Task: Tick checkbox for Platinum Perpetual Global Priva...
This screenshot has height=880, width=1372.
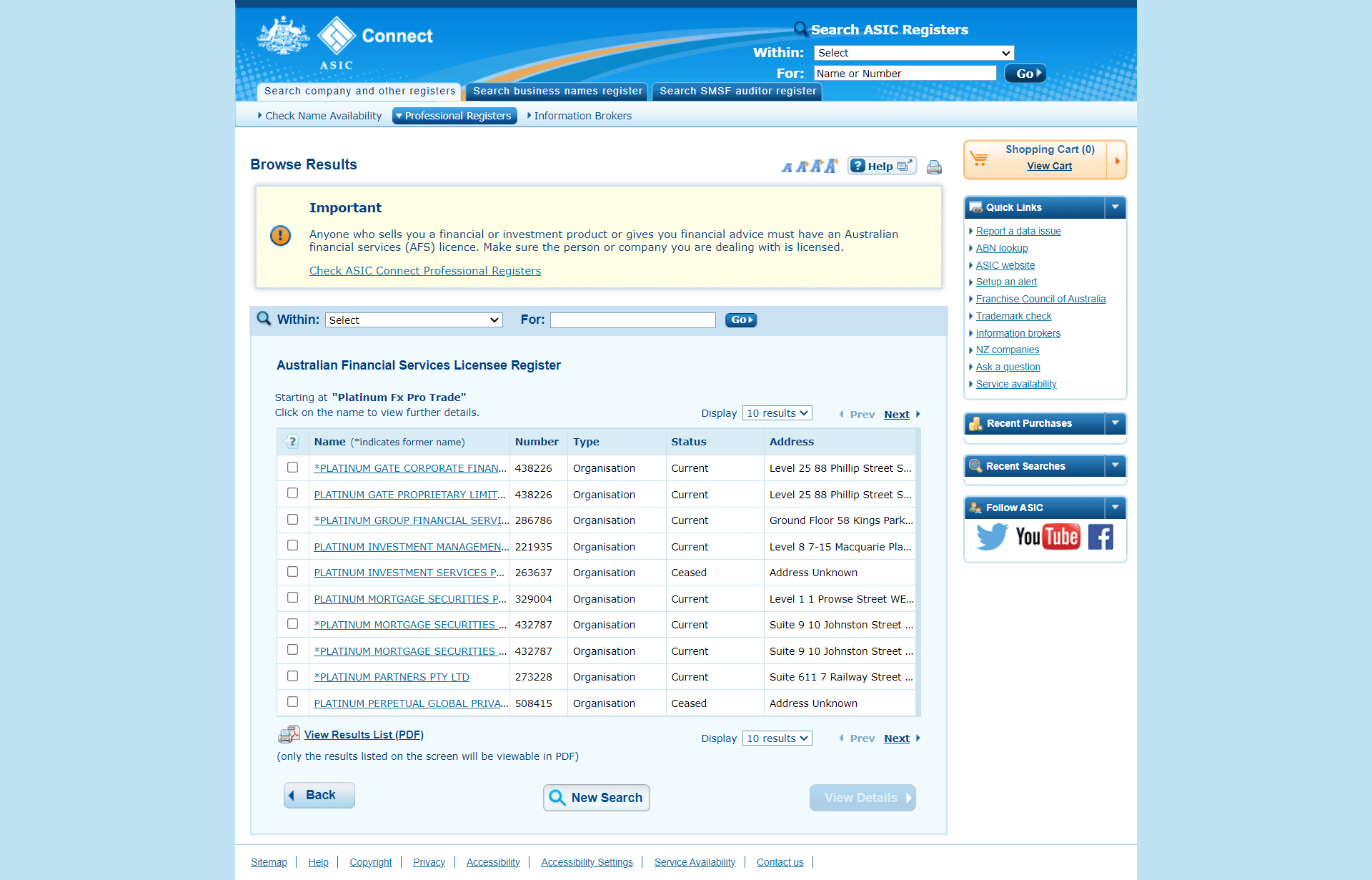Action: [x=292, y=702]
